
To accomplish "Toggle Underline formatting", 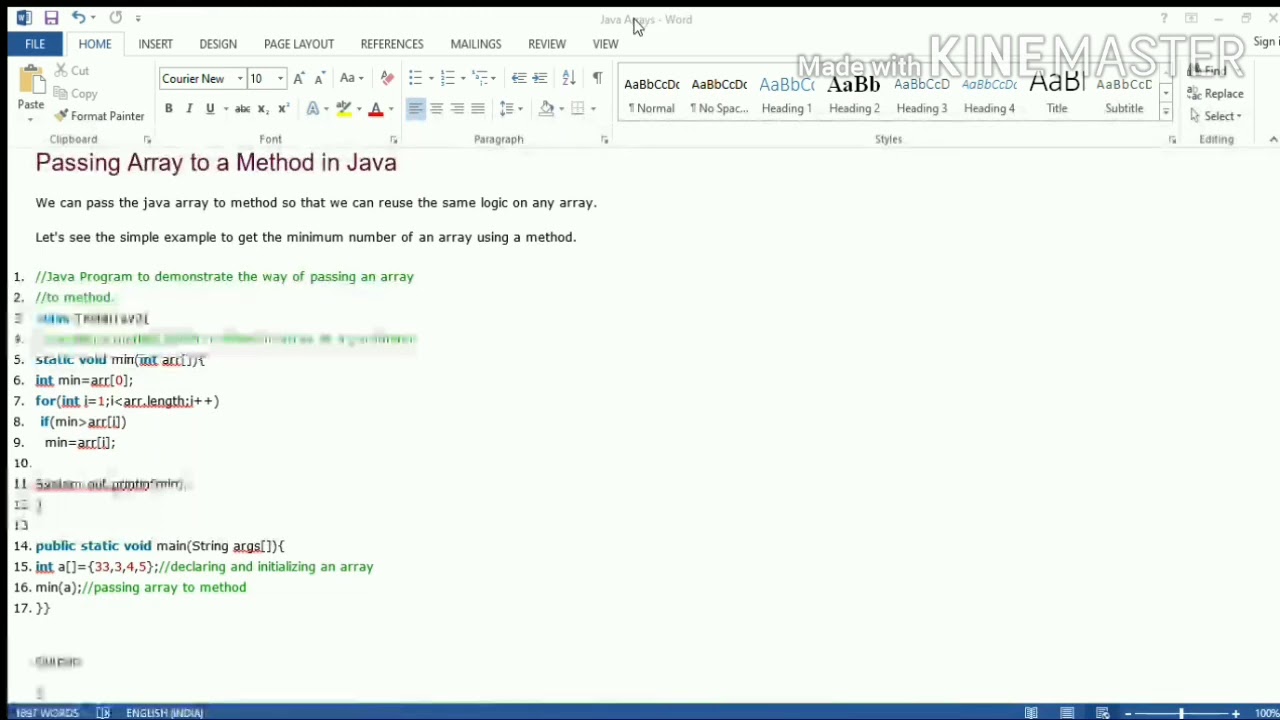I will [x=210, y=108].
